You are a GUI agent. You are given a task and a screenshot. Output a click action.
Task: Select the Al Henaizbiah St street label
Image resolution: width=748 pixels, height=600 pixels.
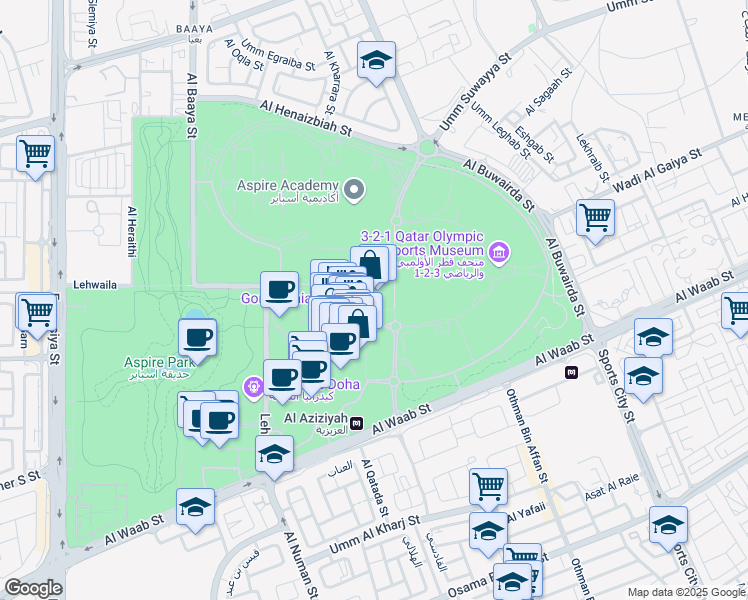pyautogui.click(x=306, y=118)
